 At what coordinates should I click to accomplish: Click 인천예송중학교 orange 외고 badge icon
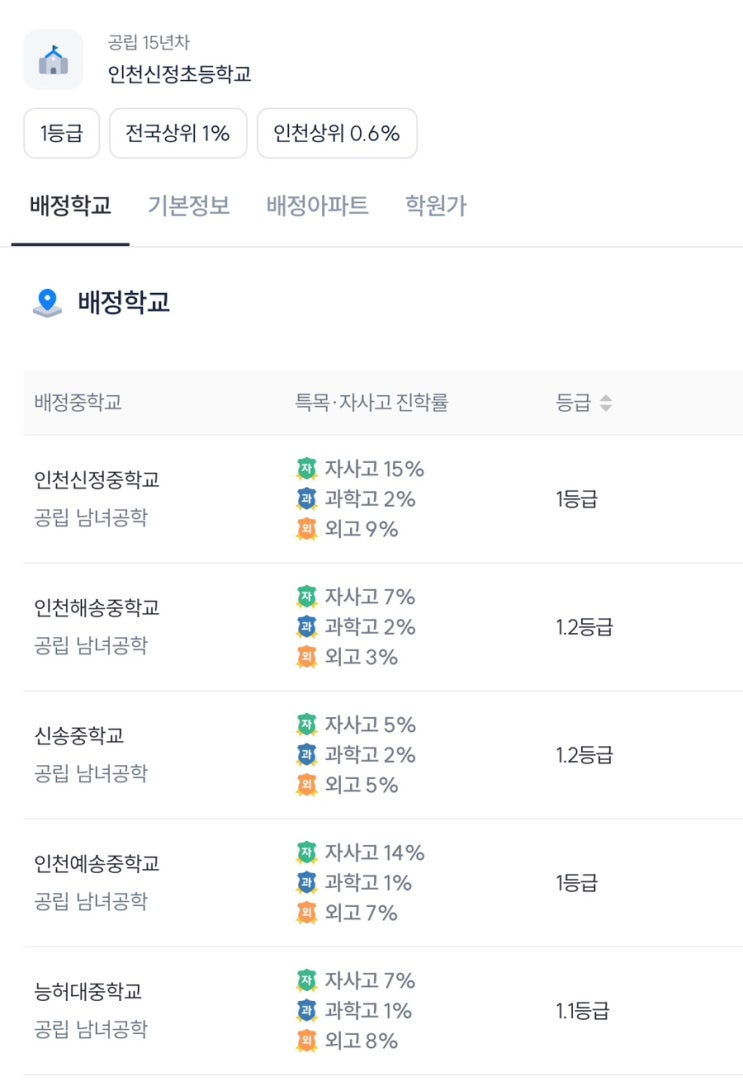pos(306,913)
